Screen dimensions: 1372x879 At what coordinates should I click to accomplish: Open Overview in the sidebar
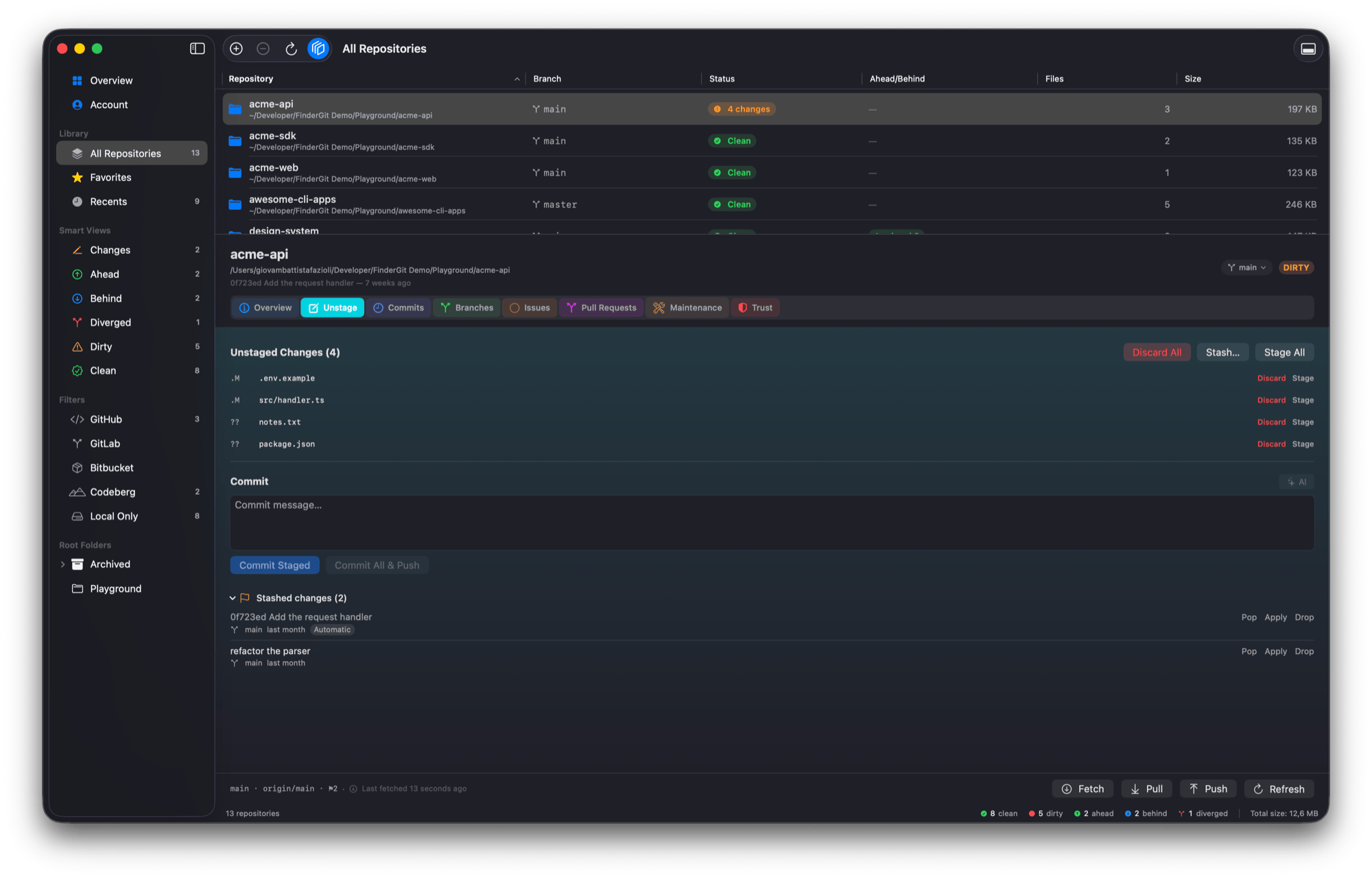132,80
